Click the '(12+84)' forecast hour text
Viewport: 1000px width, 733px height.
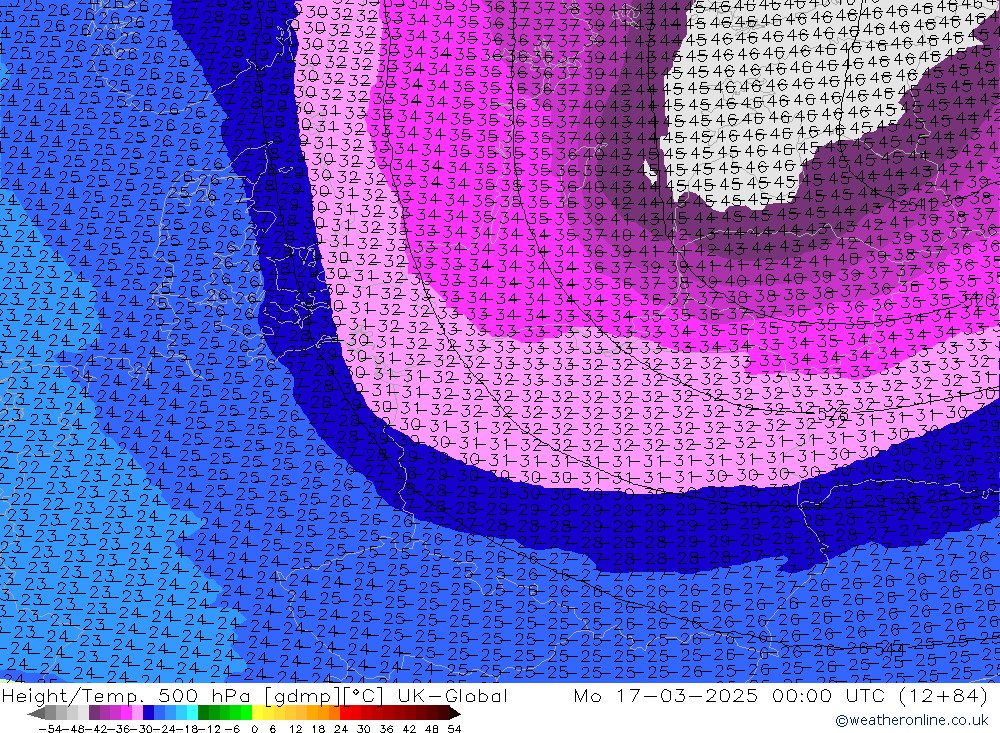943,695
